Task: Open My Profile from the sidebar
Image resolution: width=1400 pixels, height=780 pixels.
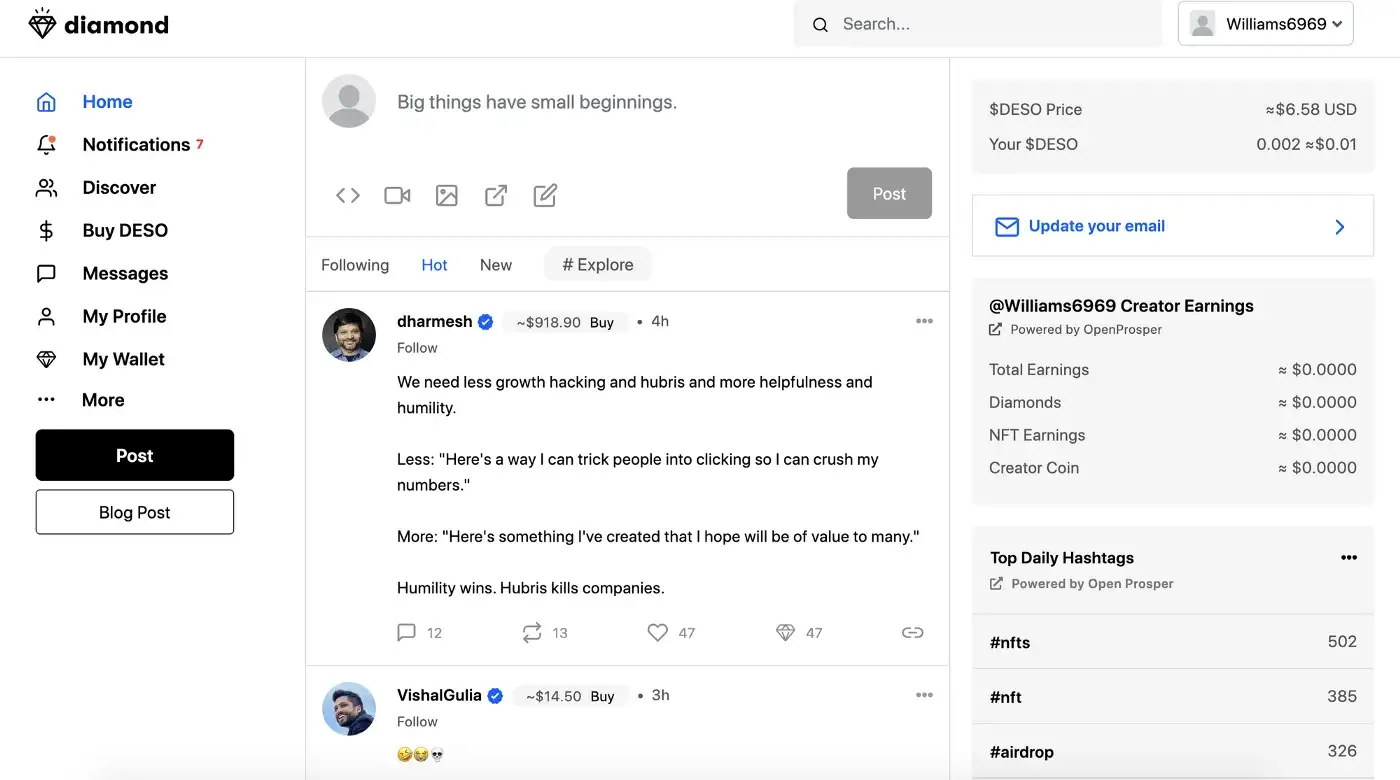Action: (124, 317)
